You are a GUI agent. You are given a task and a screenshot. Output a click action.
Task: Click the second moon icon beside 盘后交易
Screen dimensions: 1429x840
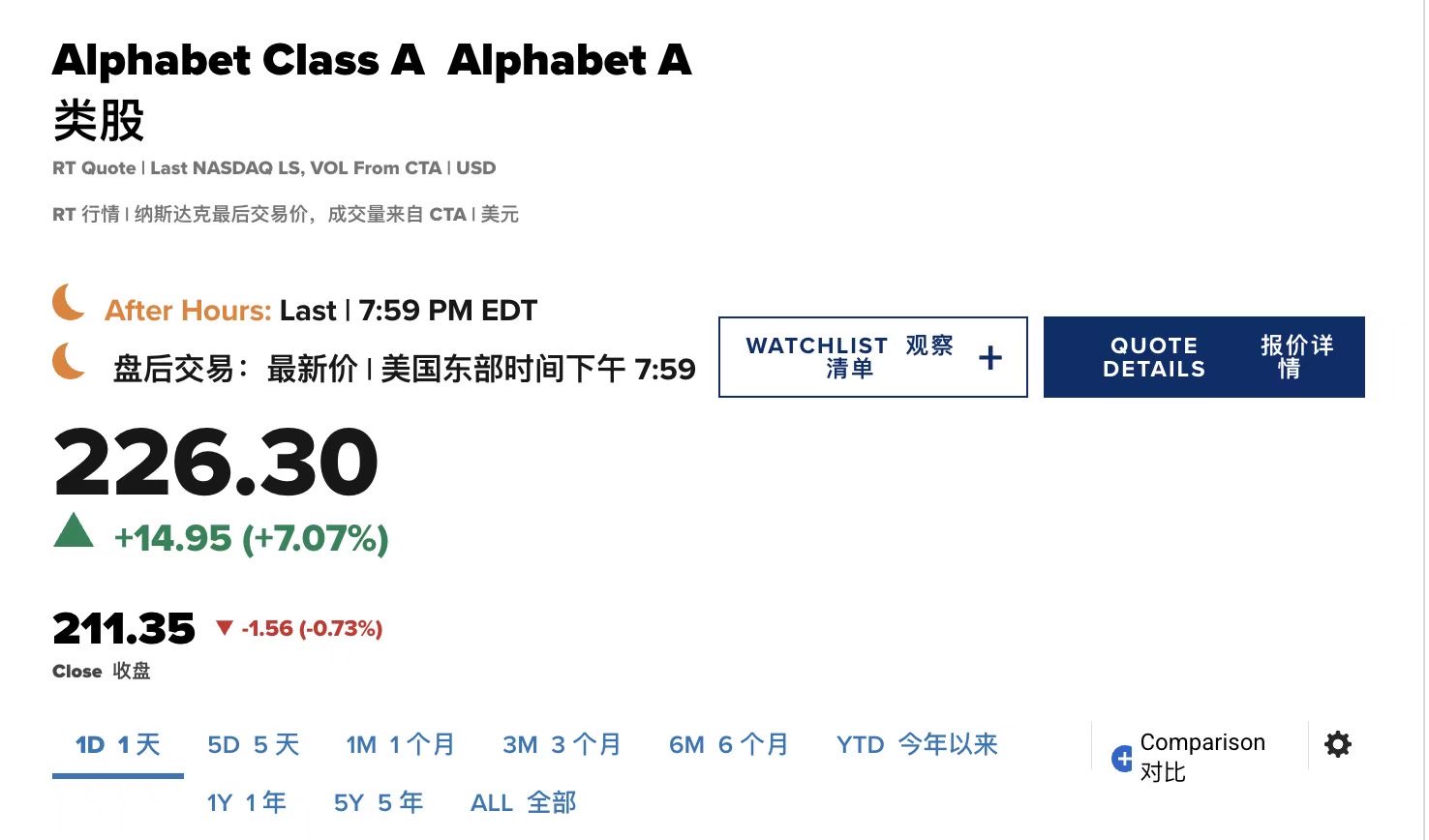click(69, 361)
